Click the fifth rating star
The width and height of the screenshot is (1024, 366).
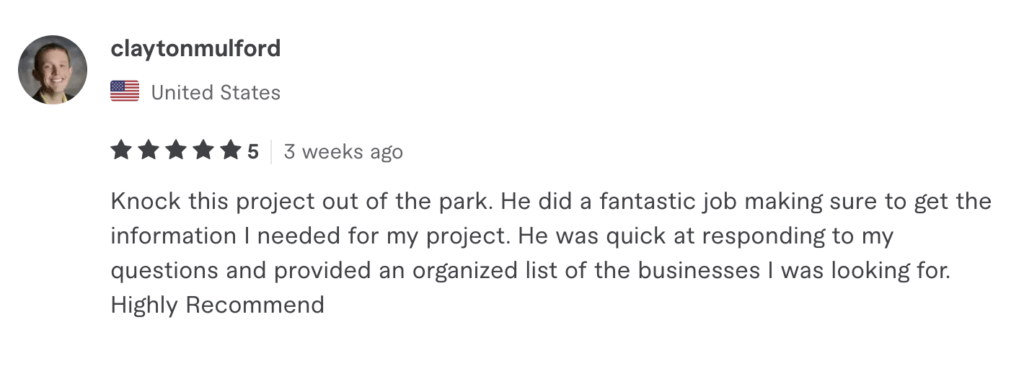point(231,151)
